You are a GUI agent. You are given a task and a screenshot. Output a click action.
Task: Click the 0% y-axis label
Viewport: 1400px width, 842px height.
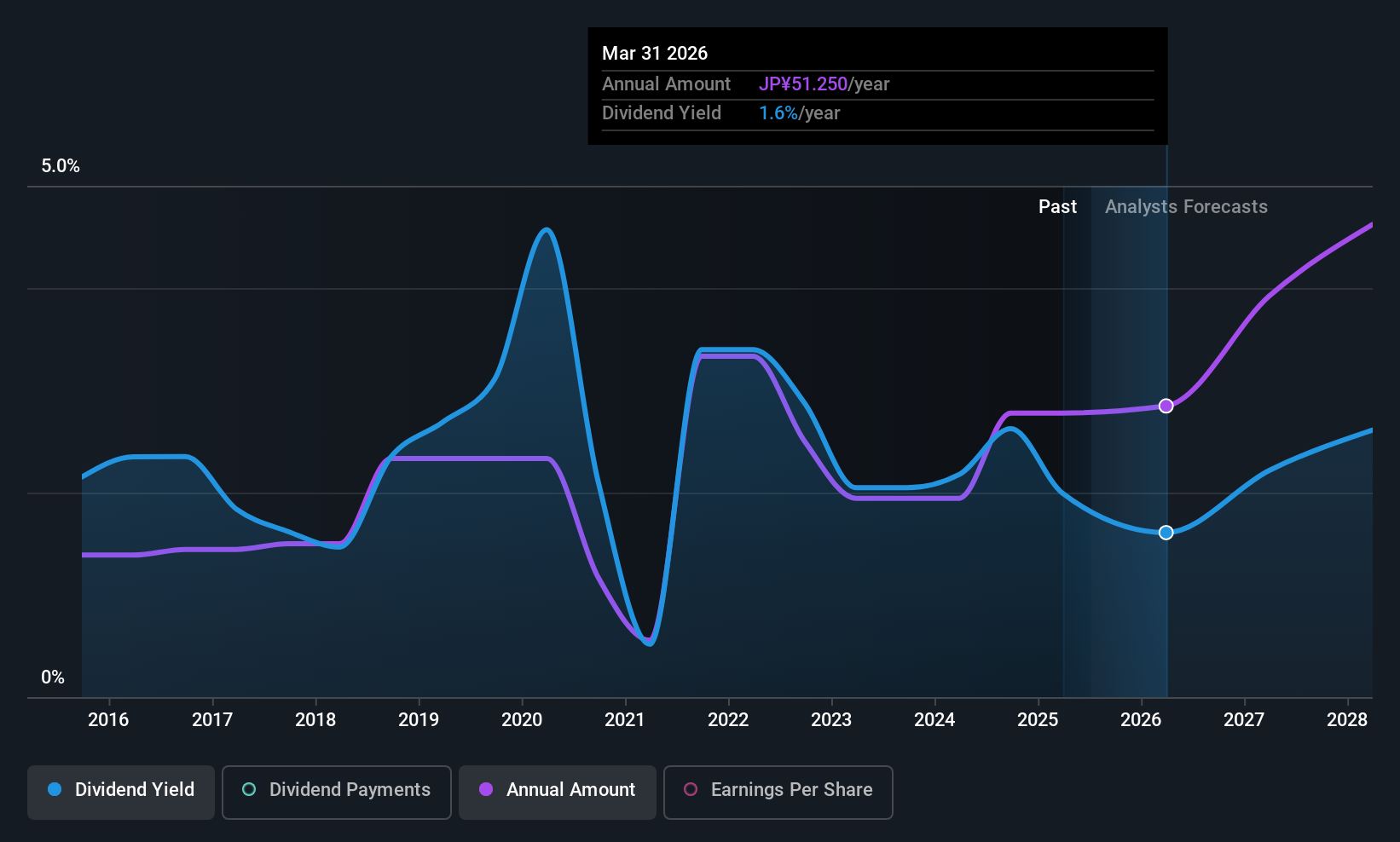click(53, 678)
